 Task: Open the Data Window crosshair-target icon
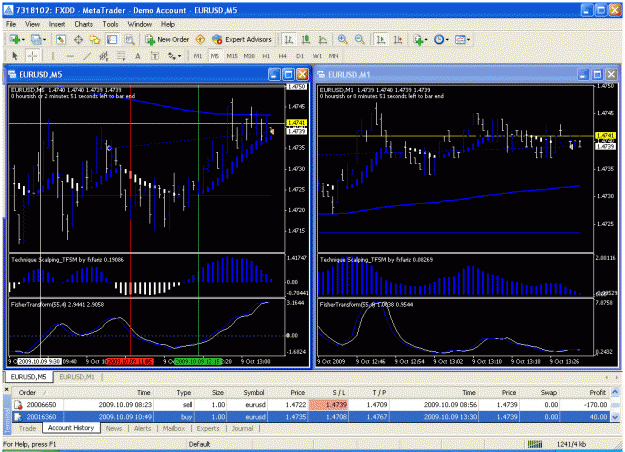pos(78,39)
